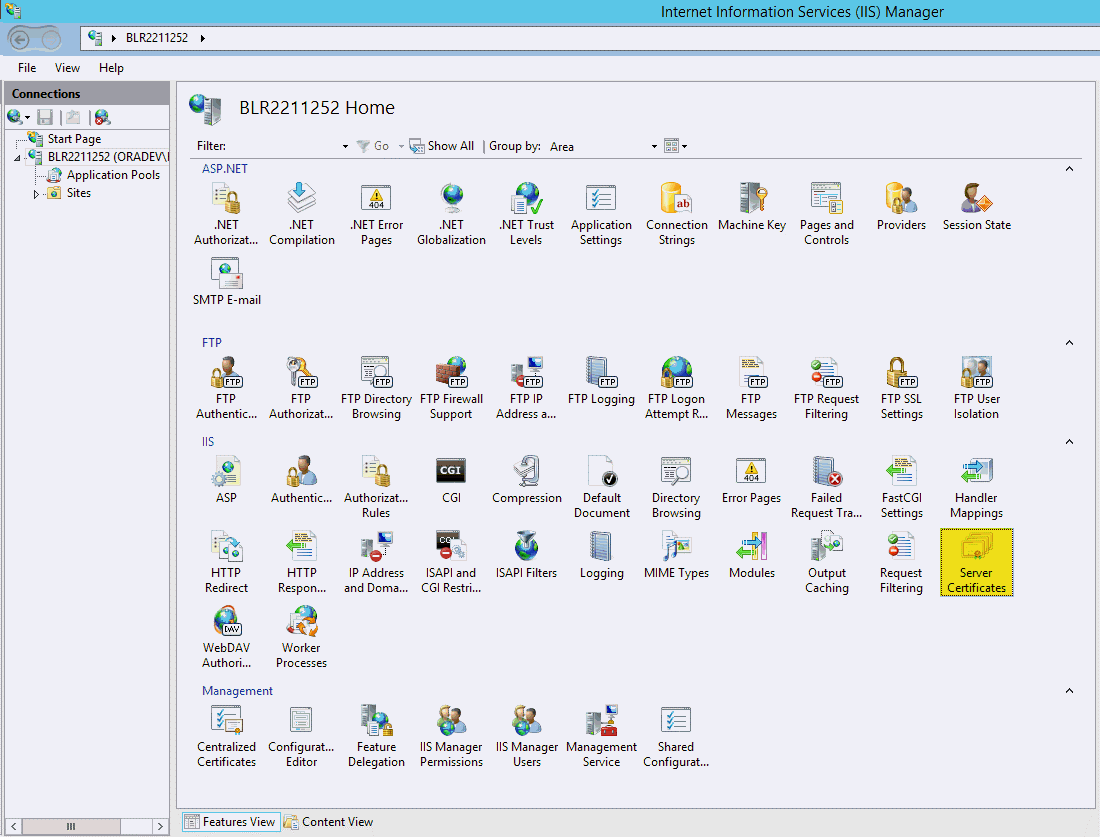Open Feature Delegation feature
1100x837 pixels.
coord(377,736)
